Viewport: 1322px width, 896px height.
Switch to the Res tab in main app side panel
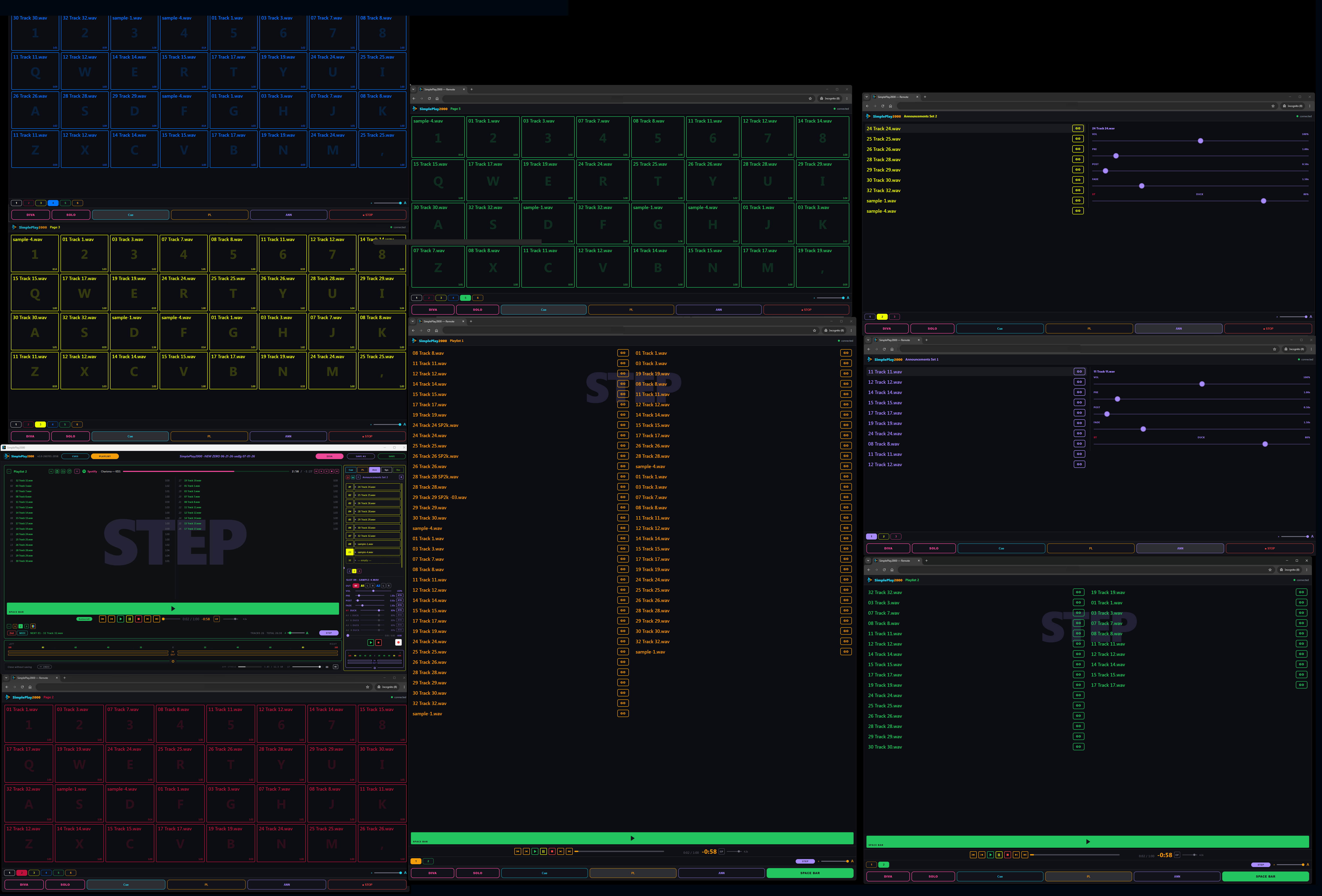[398, 470]
